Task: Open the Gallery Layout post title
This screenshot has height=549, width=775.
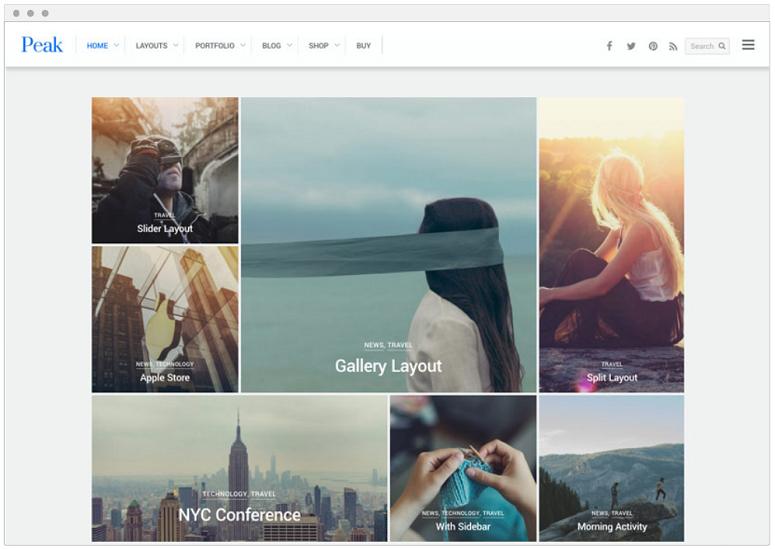Action: point(388,366)
